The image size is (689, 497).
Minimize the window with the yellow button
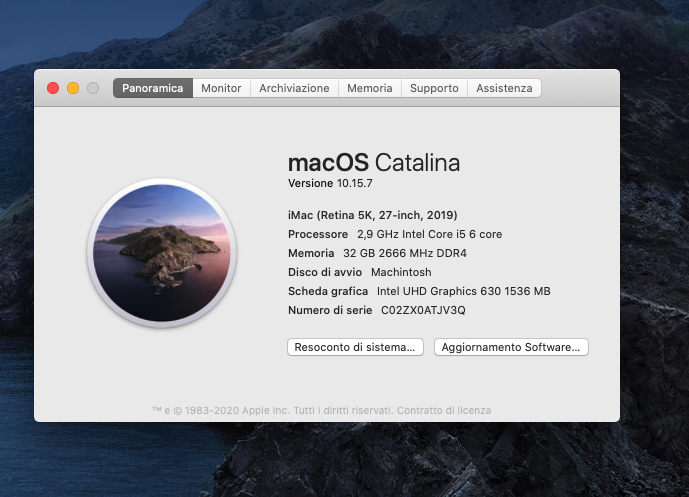[x=73, y=88]
